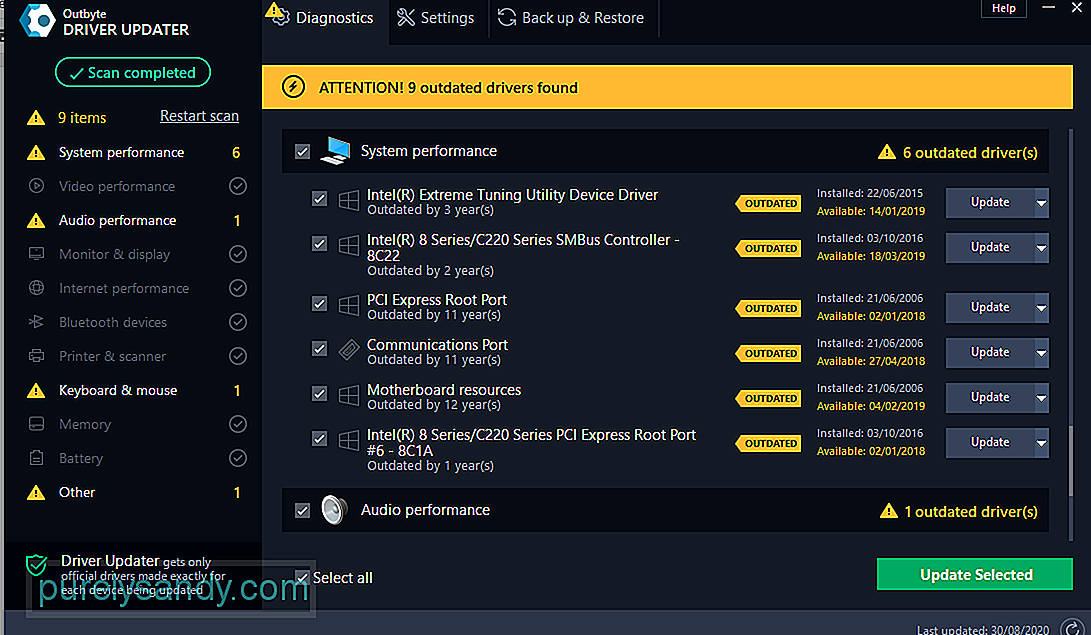The image size is (1091, 635).
Task: Click the lightning bolt attention icon
Action: click(293, 87)
